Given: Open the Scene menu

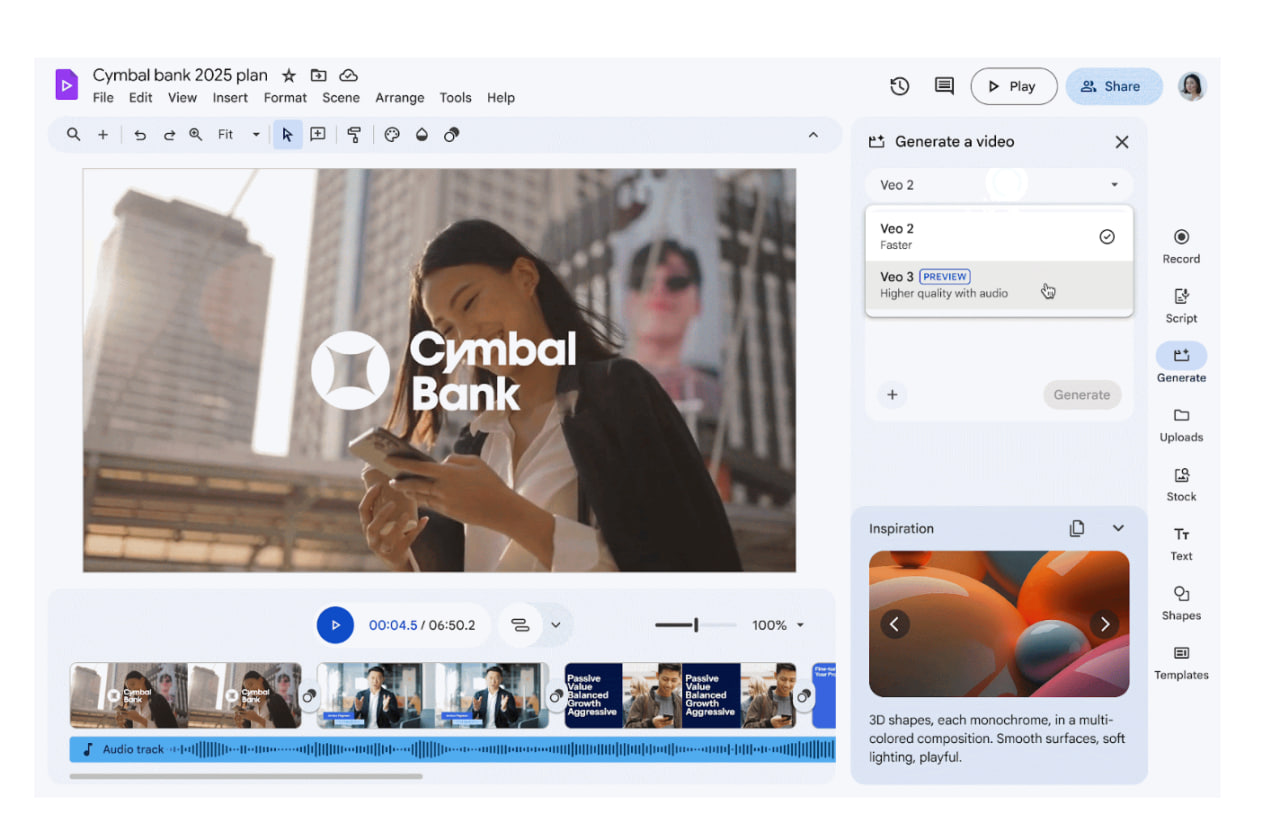Looking at the screenshot, I should click(340, 98).
